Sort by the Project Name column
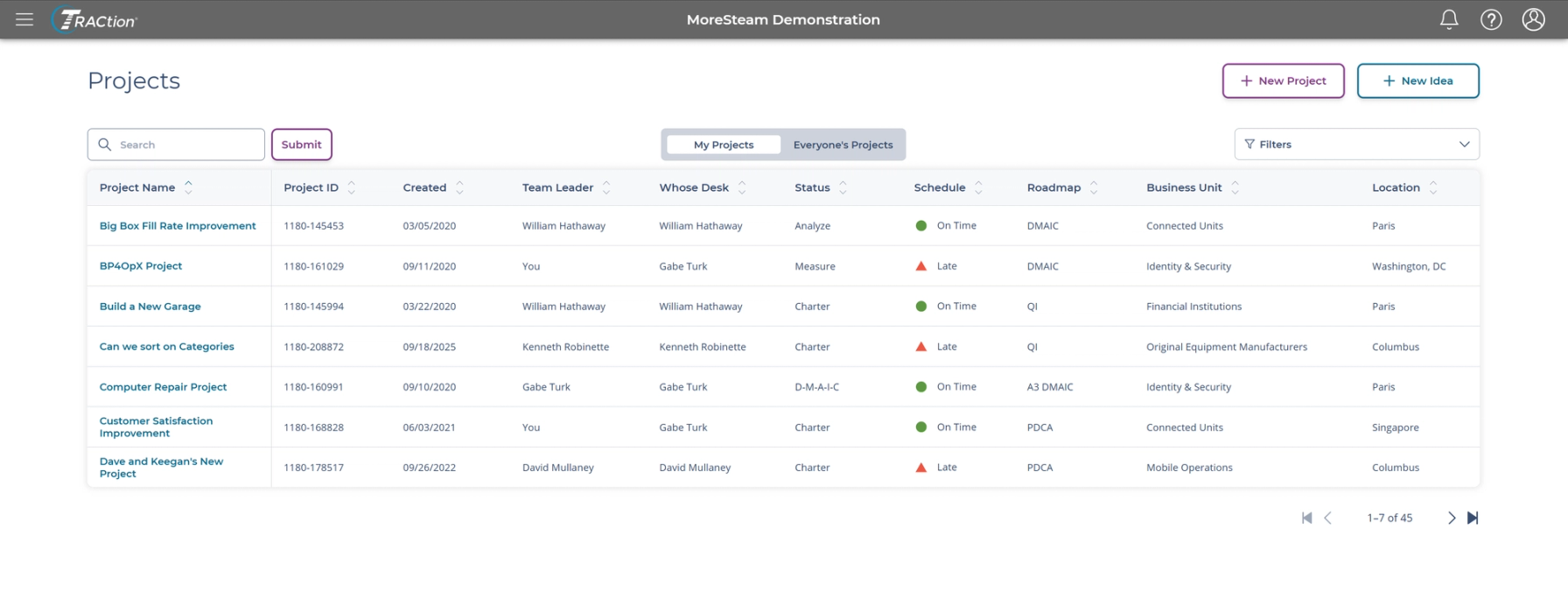The image size is (1568, 592). (188, 187)
